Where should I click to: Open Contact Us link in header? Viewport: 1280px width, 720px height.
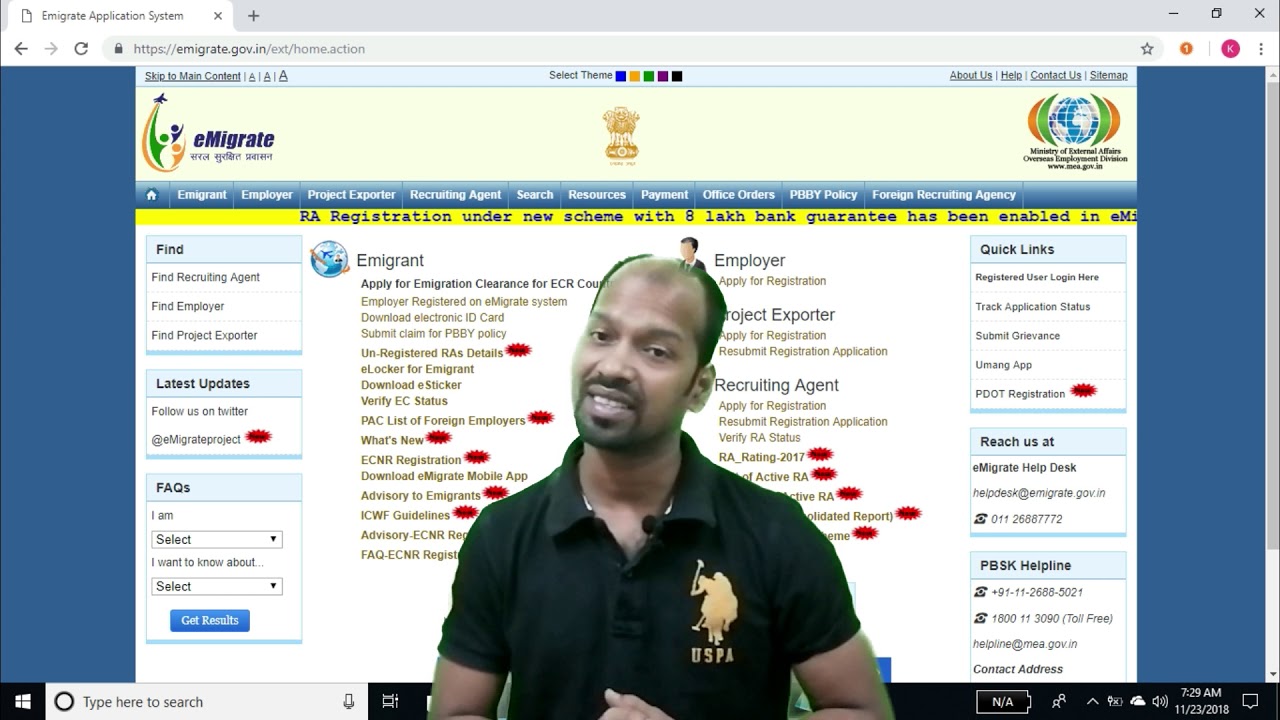tap(1056, 75)
